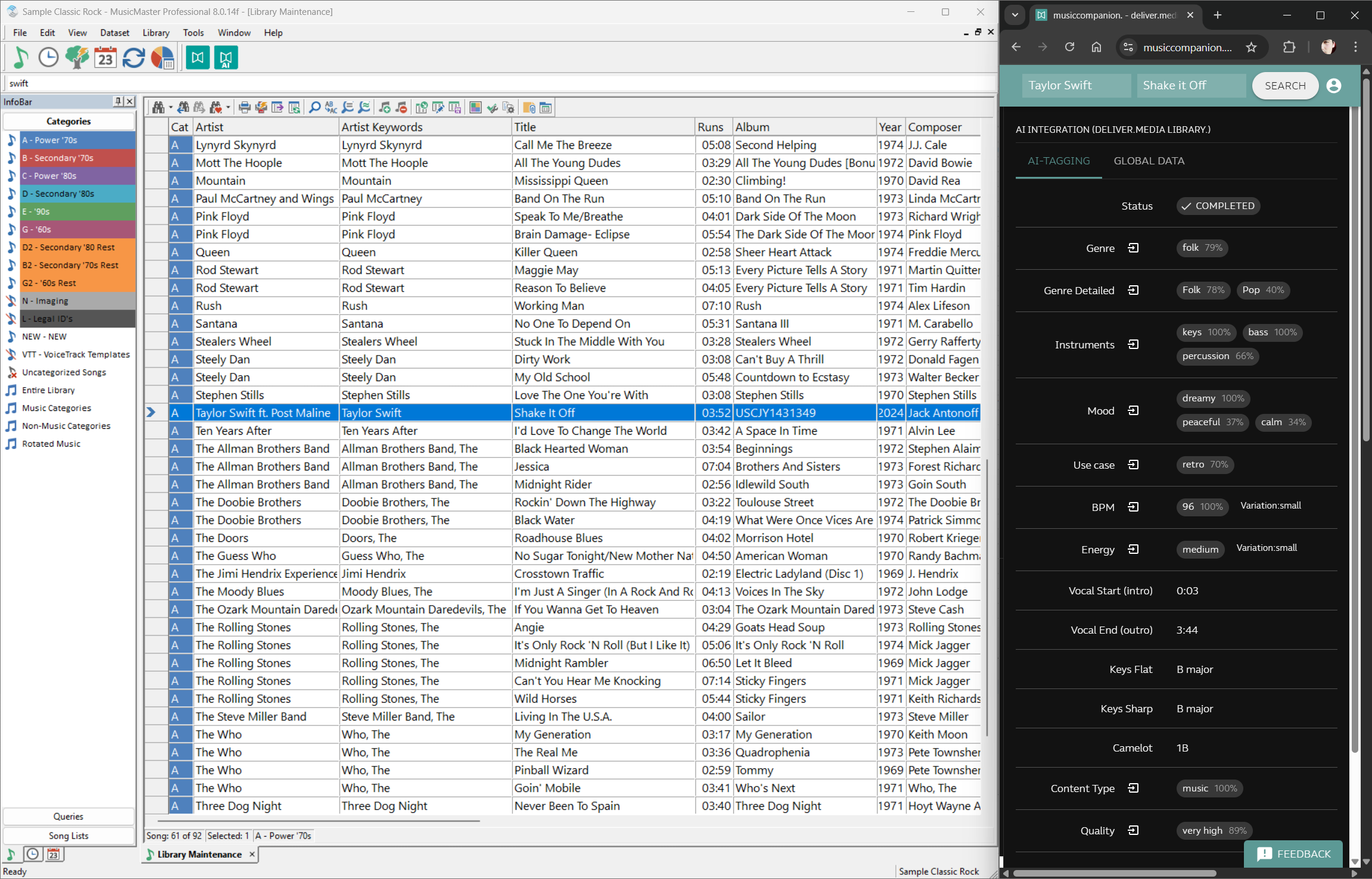This screenshot has width=1372, height=879.
Task: Select the AI-TAGGING tab
Action: pyautogui.click(x=1059, y=161)
